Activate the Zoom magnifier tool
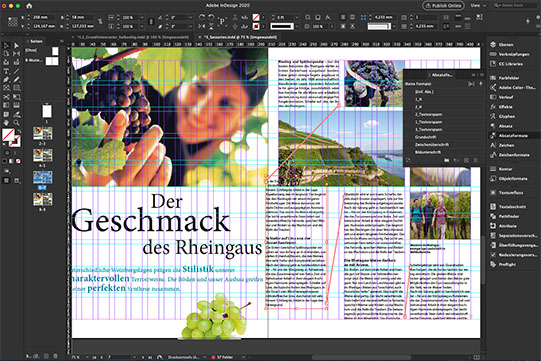Screen dimensions: 541x361 [x=16, y=123]
